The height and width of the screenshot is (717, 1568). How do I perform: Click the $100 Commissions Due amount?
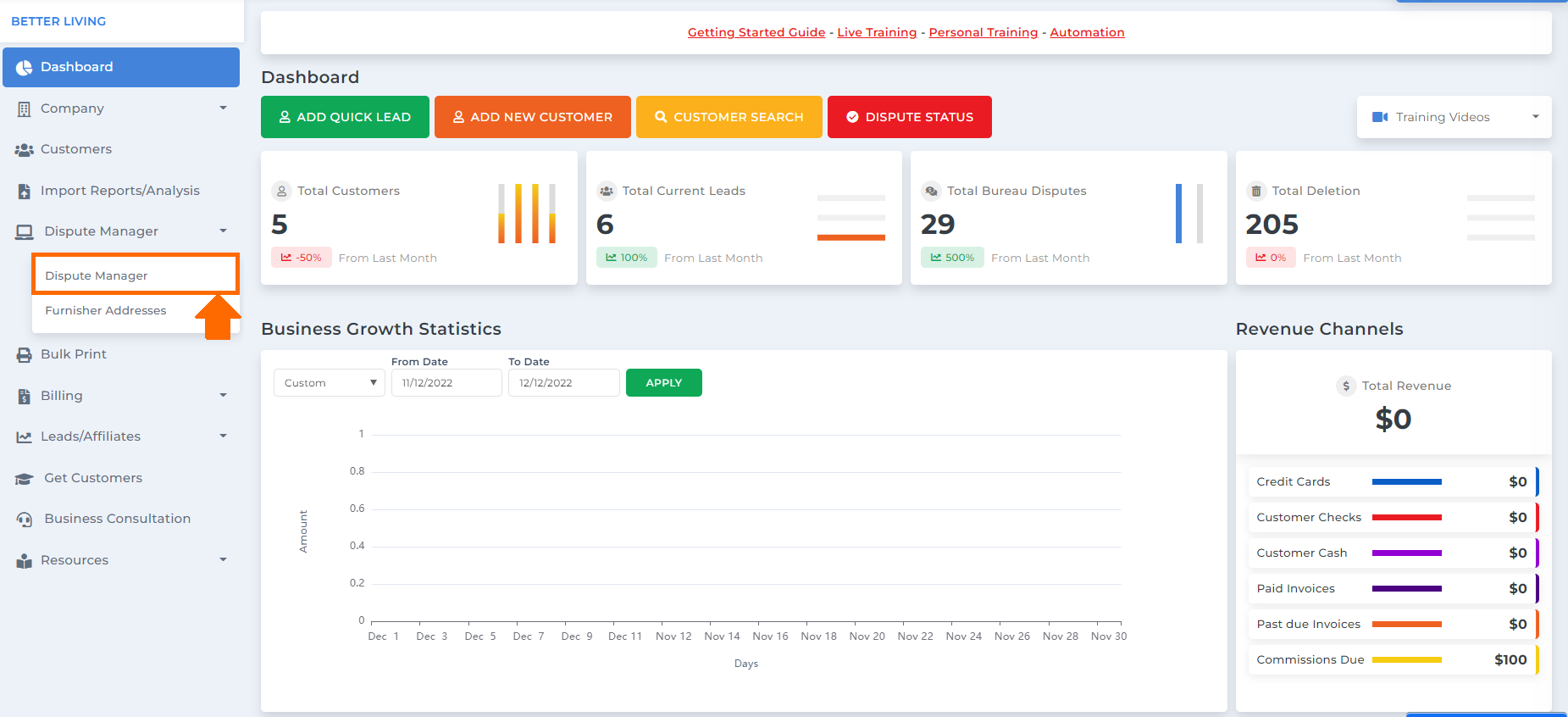tap(1510, 659)
